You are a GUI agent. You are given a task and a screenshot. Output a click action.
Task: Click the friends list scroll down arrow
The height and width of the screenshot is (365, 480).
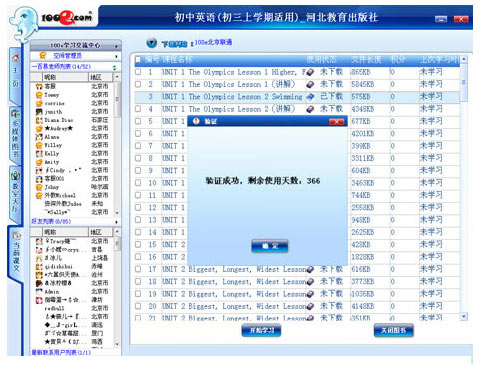pyautogui.click(x=117, y=344)
